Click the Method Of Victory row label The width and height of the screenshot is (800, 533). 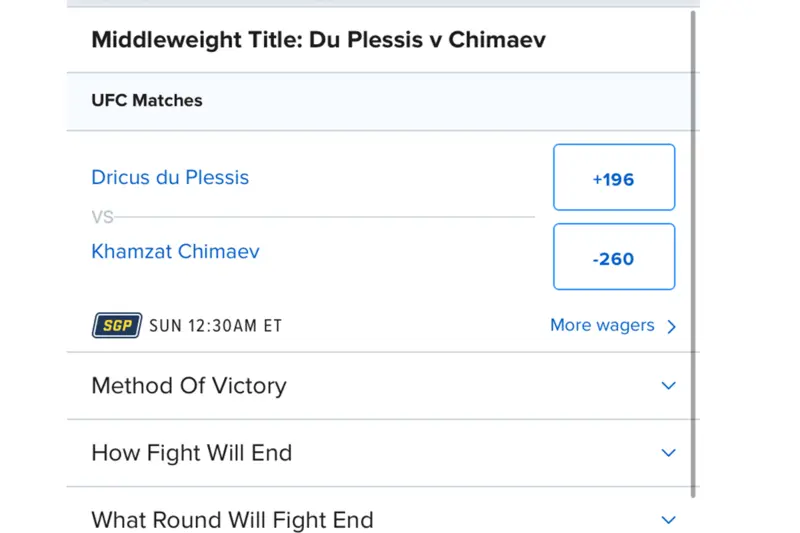coord(189,385)
